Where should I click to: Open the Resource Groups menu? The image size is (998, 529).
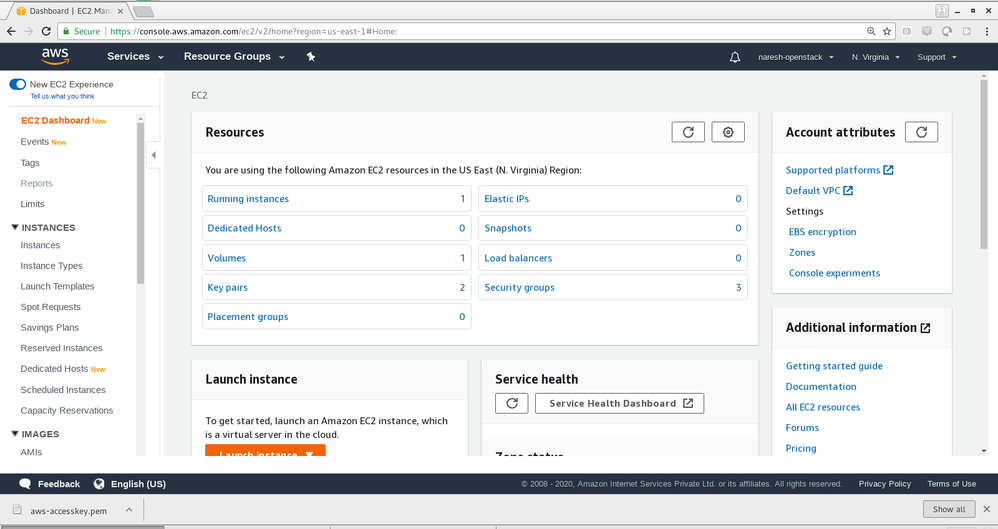[234, 57]
